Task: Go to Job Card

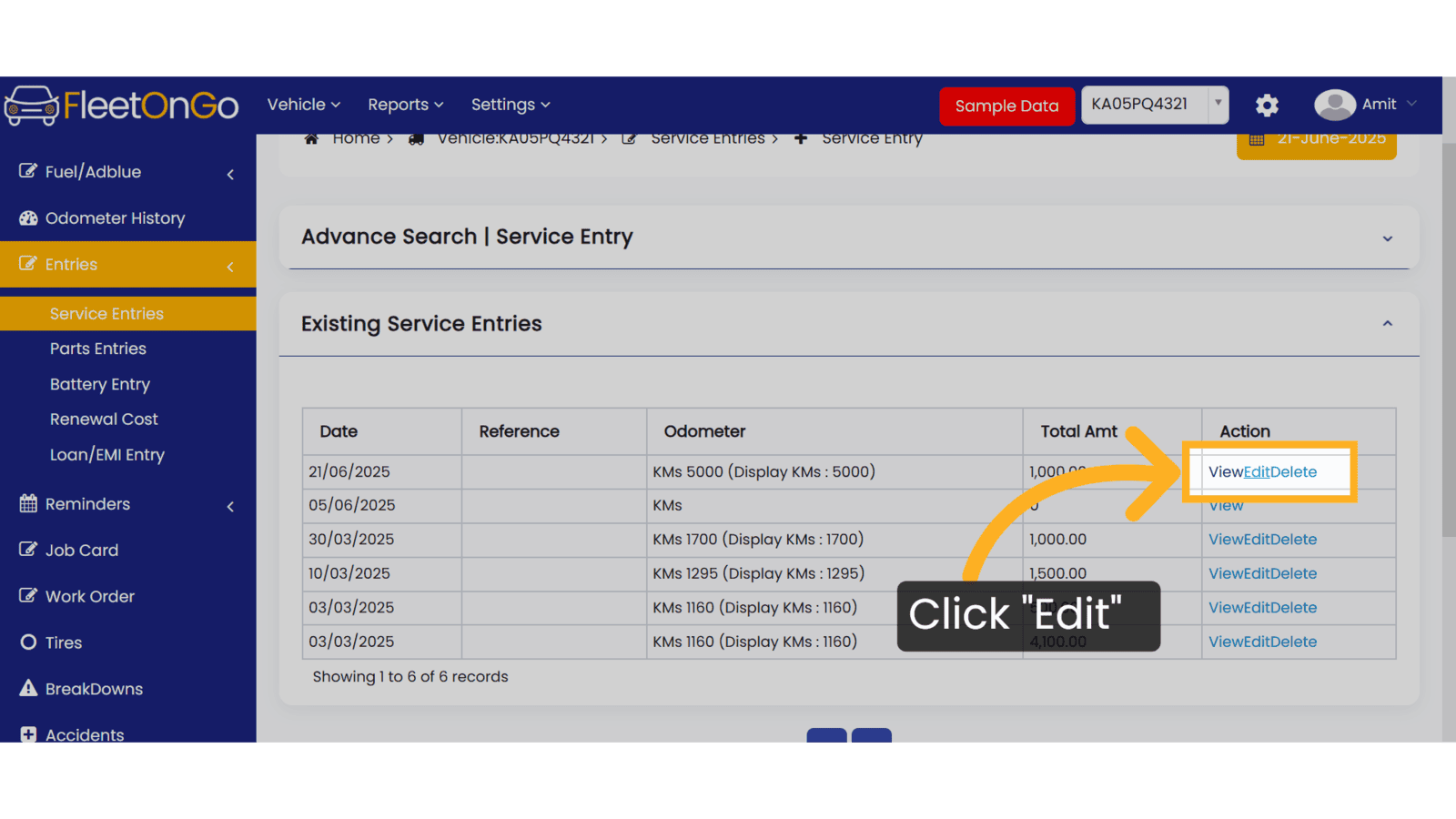Action: [x=82, y=550]
